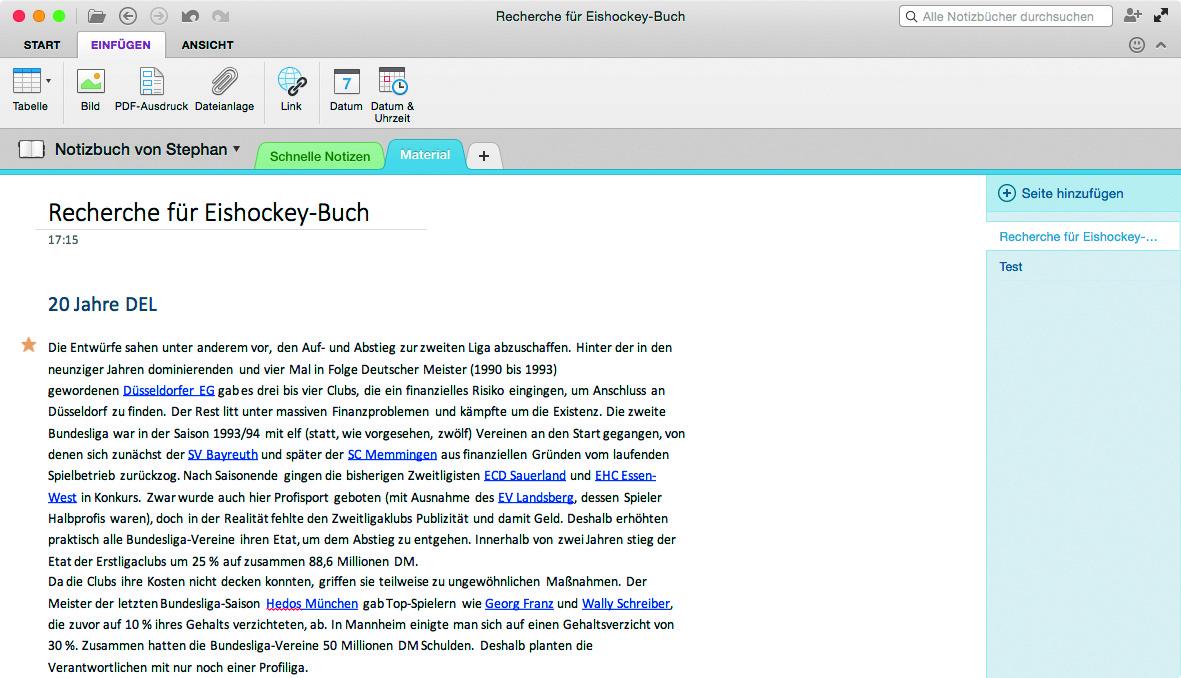Viewport: 1181px width, 678px height.
Task: Enter full screen mode
Action: [x=1161, y=16]
